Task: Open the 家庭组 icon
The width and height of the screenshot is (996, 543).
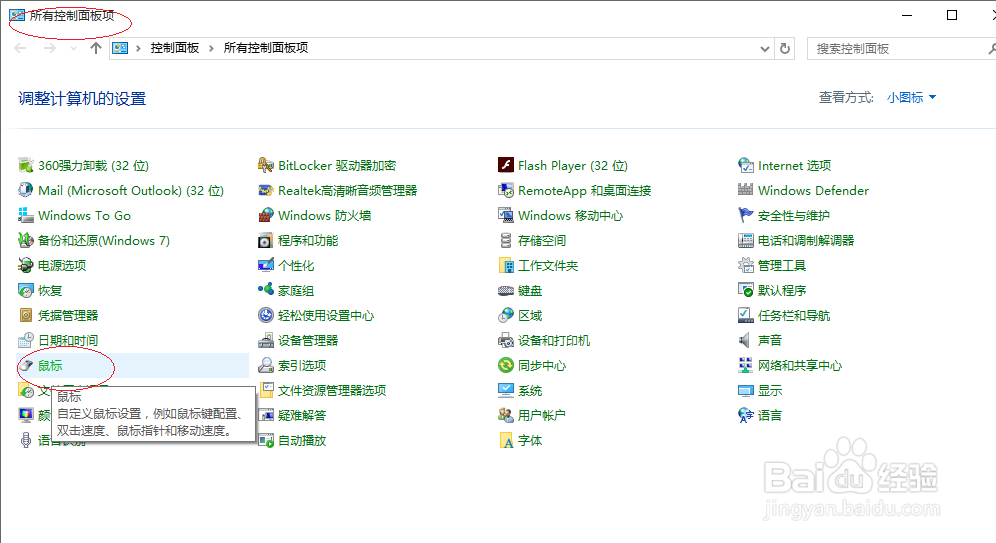Action: [x=266, y=290]
